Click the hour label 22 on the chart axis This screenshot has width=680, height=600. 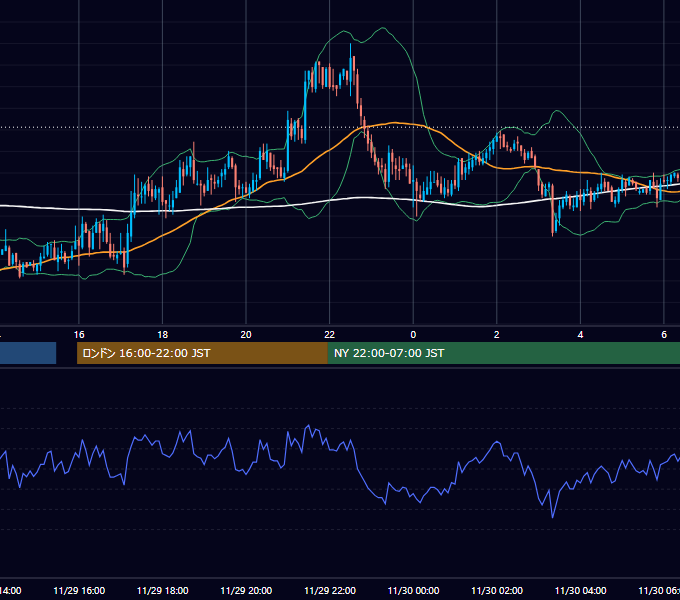[330, 335]
